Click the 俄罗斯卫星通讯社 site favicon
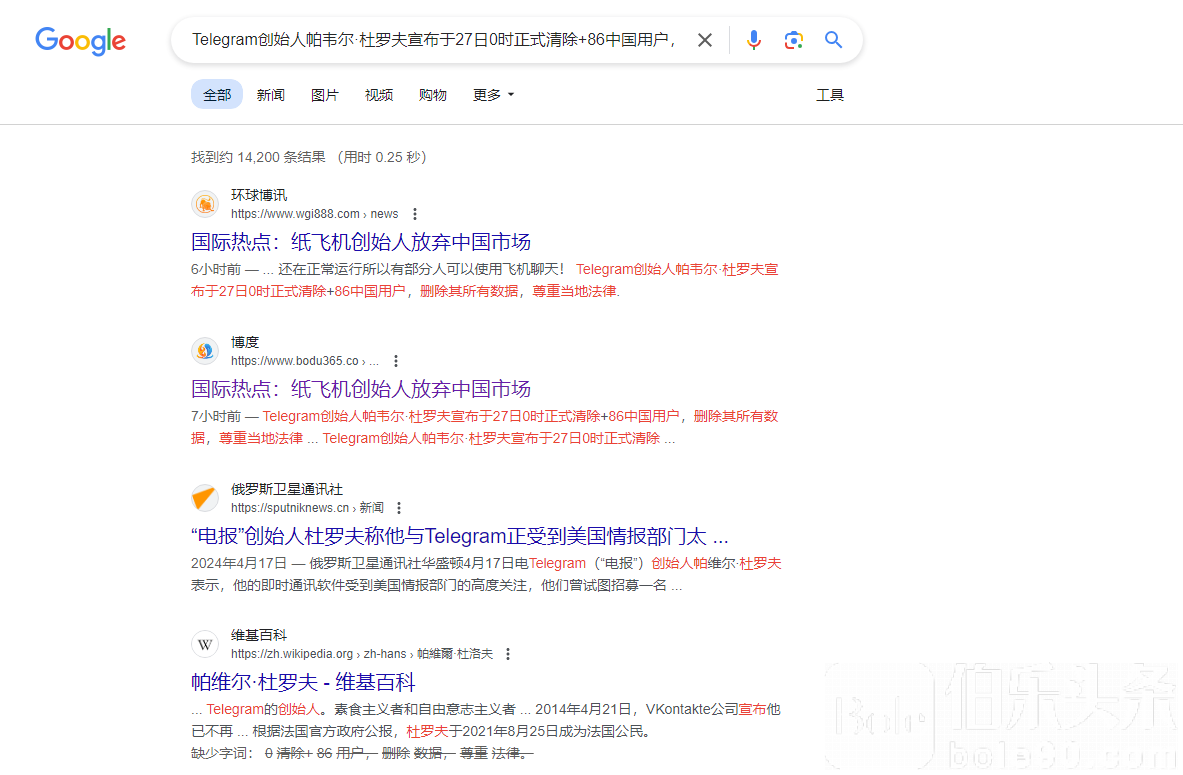 tap(204, 498)
